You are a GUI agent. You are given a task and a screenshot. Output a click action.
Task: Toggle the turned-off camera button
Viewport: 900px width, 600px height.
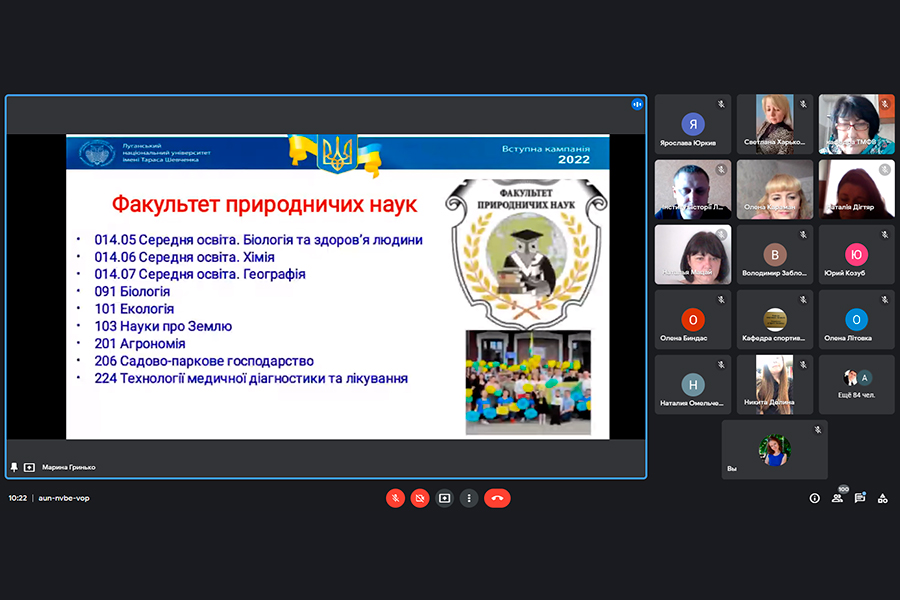point(420,498)
